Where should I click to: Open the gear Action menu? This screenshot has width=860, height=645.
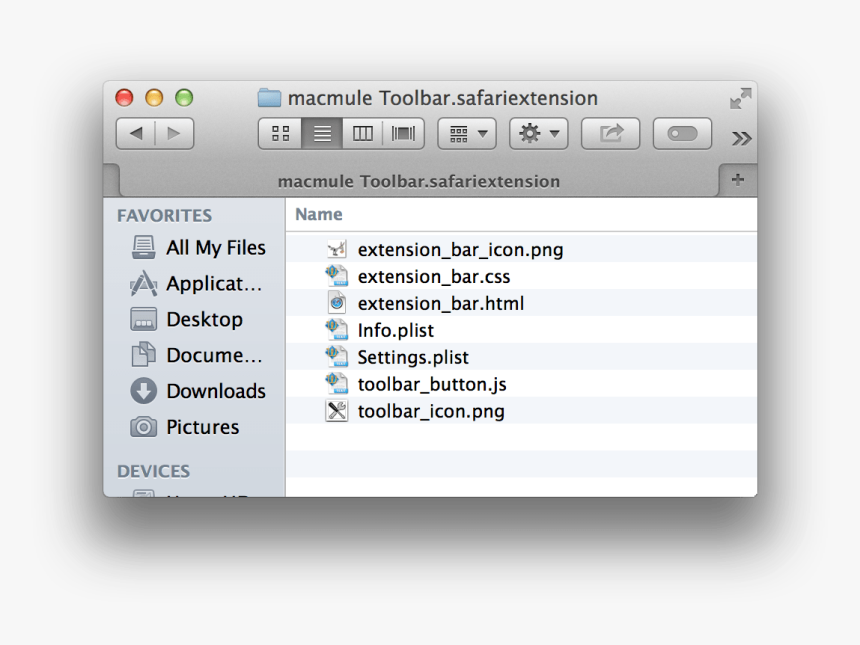point(539,133)
